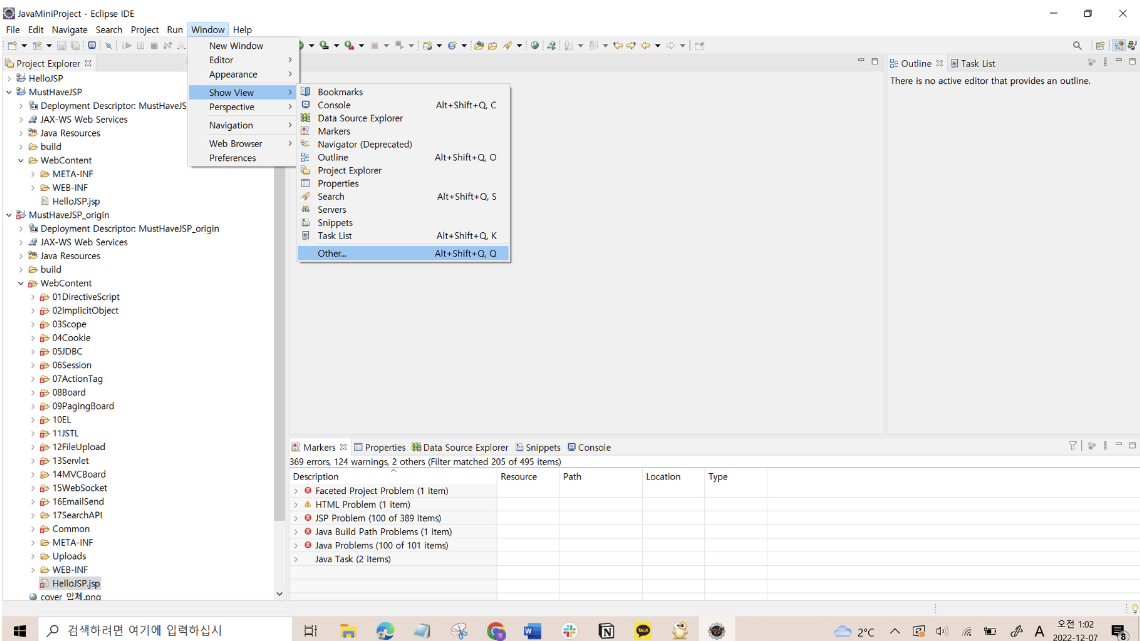Expand the HelloJSP project node
Image resolution: width=1140 pixels, height=641 pixels.
pyautogui.click(x=9, y=78)
